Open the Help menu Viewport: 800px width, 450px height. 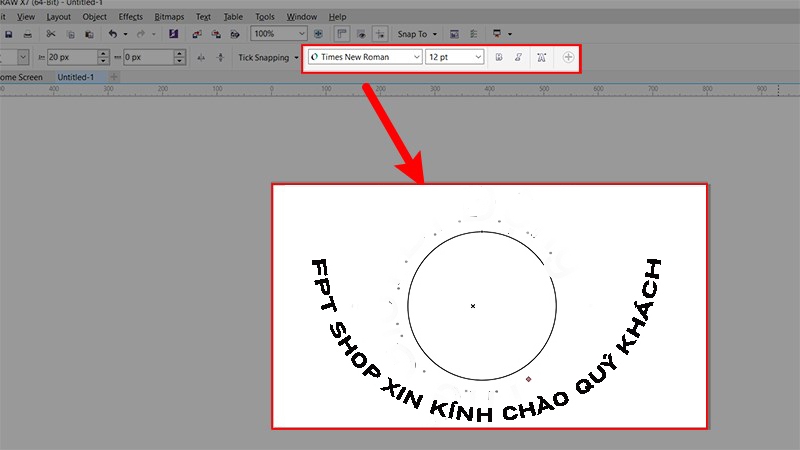click(x=337, y=17)
